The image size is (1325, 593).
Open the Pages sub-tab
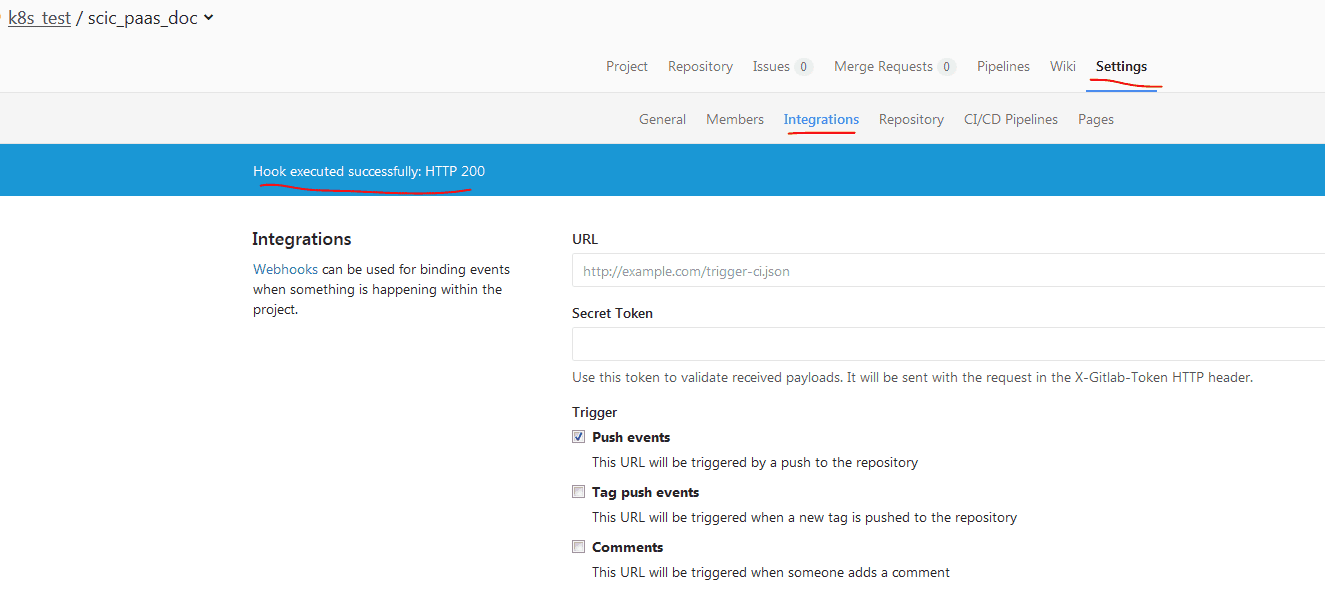point(1095,119)
